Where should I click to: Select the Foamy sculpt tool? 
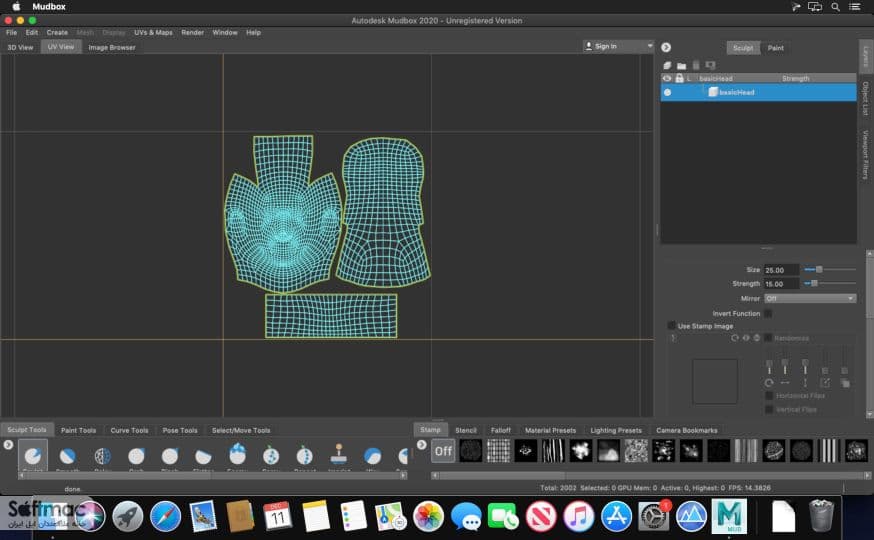coord(237,455)
